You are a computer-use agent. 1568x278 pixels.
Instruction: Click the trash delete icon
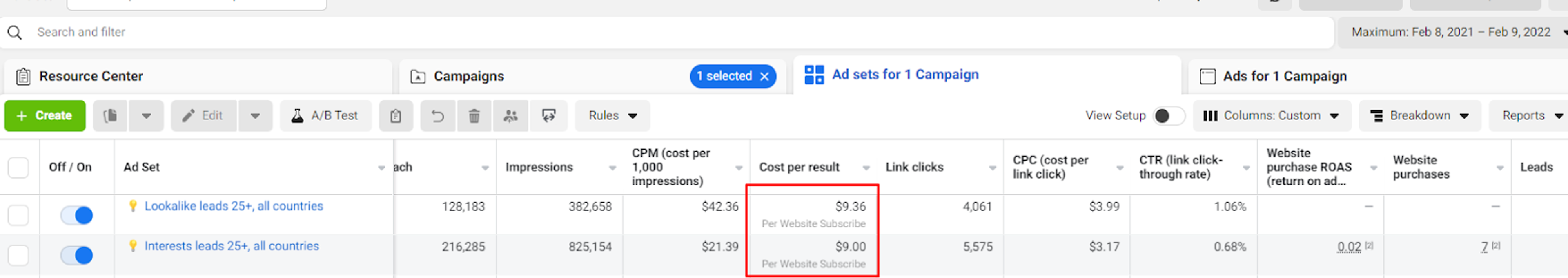(474, 115)
